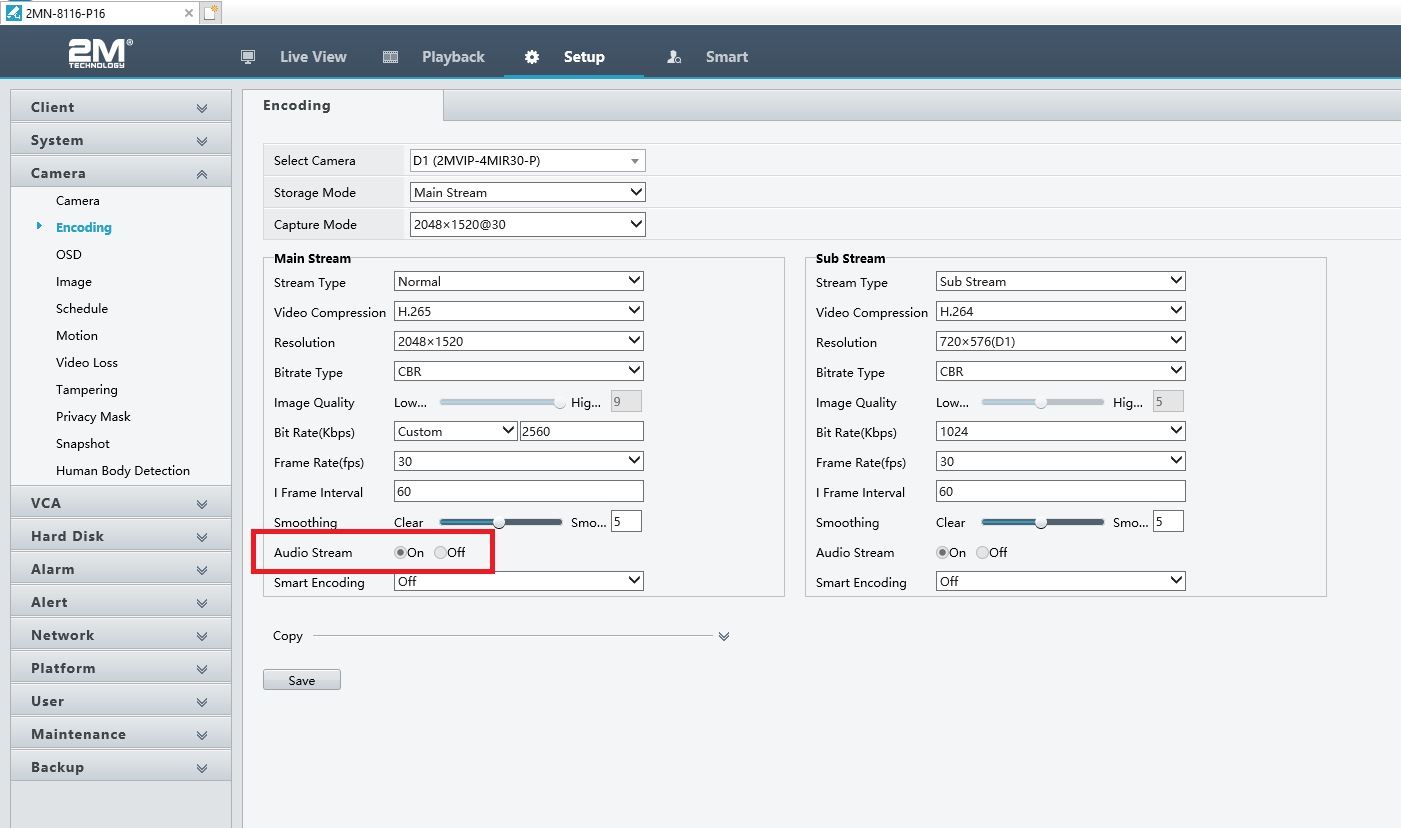Click the Live View monitor icon
This screenshot has width=1401, height=828.
coord(248,57)
